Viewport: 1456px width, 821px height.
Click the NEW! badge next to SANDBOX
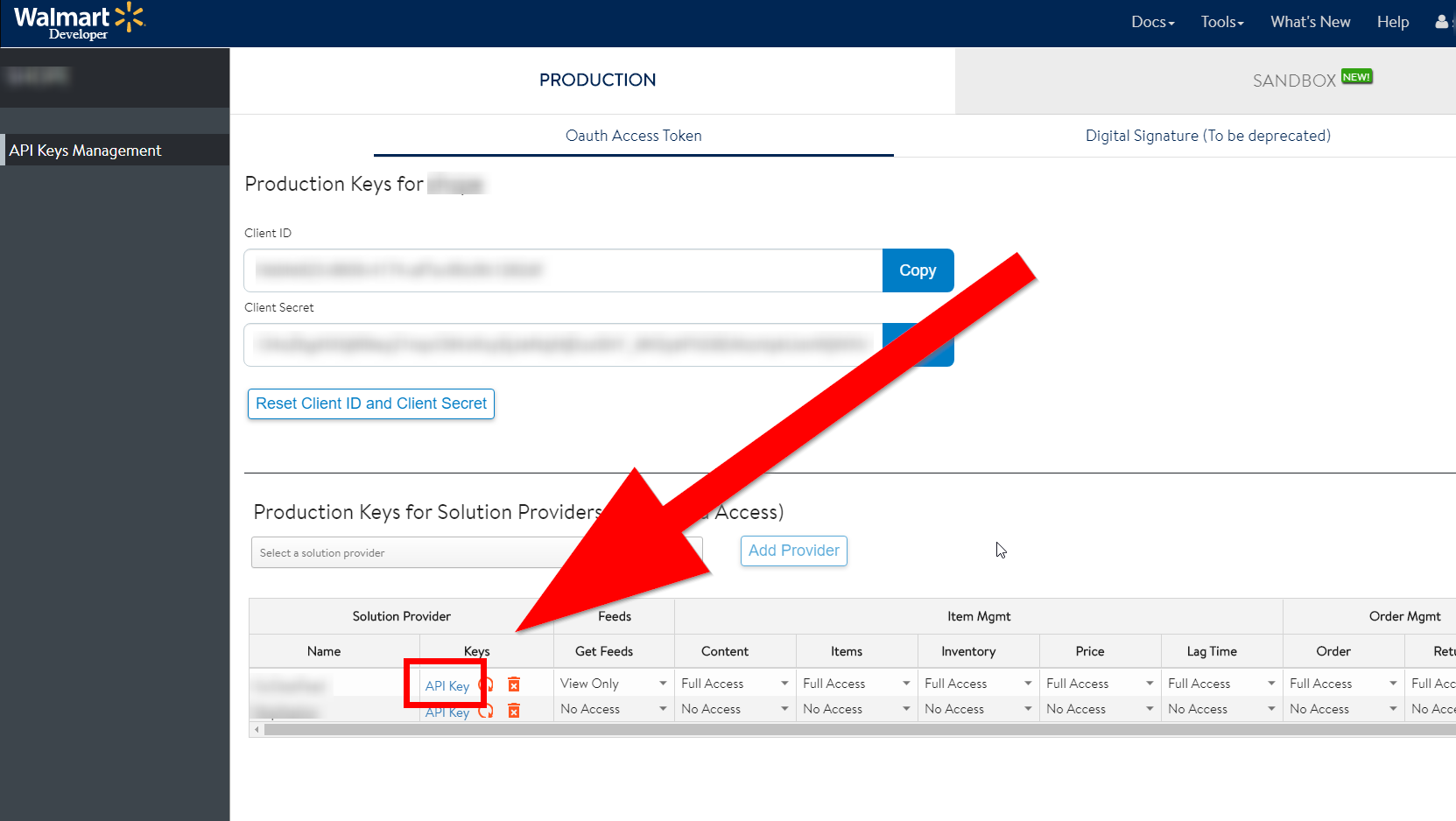(1357, 76)
